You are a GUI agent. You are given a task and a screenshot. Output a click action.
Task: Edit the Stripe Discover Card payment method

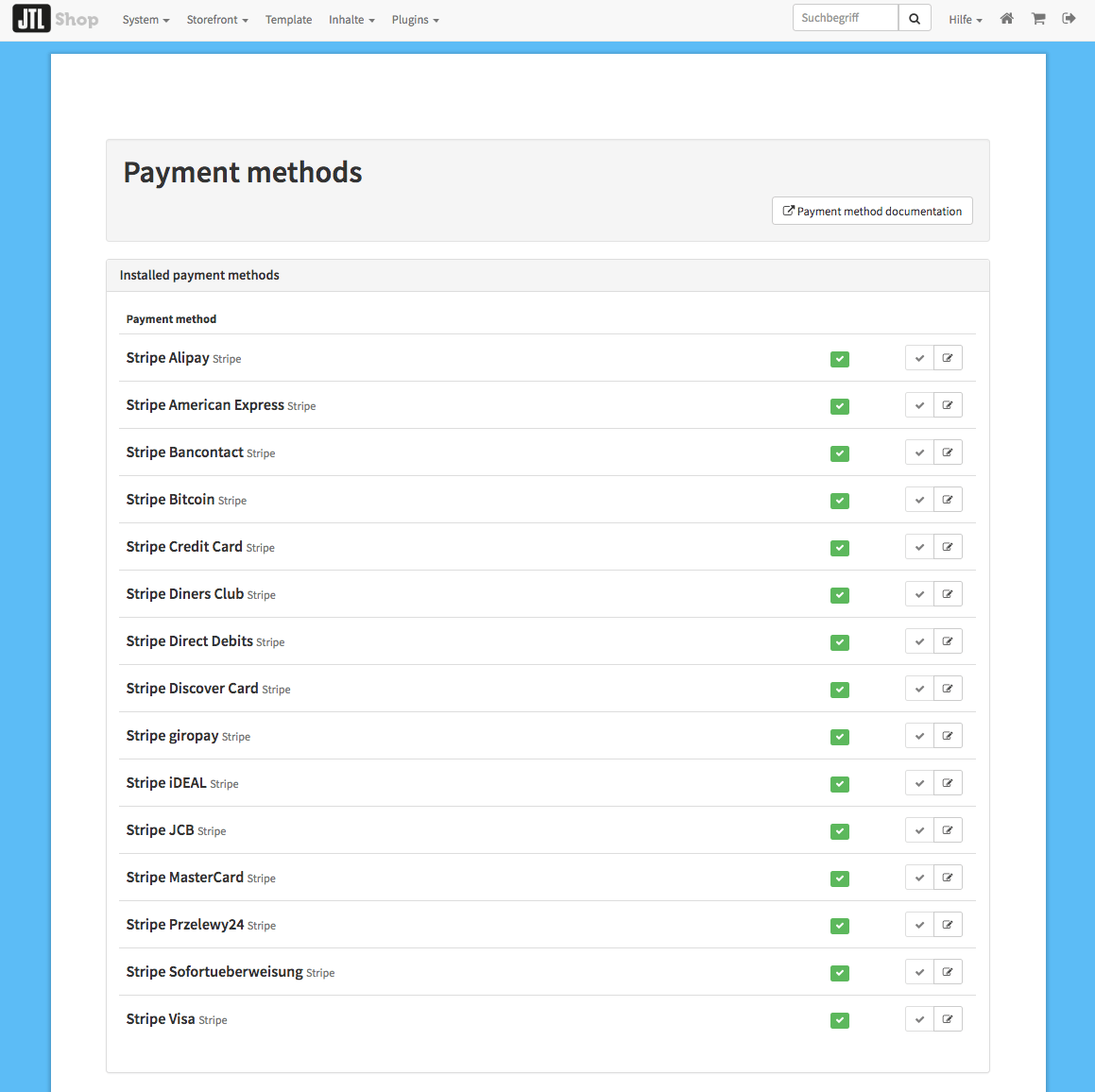948,689
